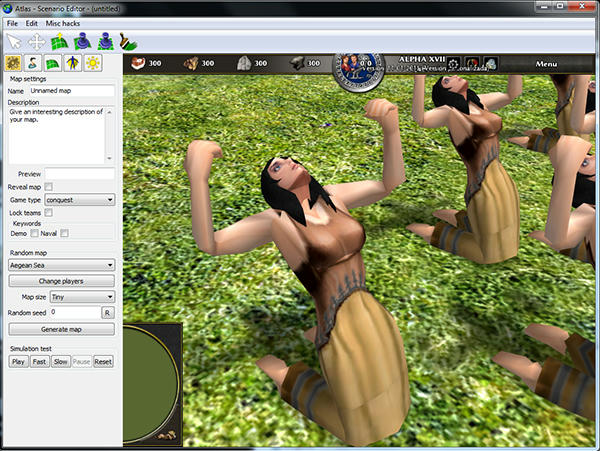
Task: Click the civilization emblem population medallion
Action: tap(358, 72)
